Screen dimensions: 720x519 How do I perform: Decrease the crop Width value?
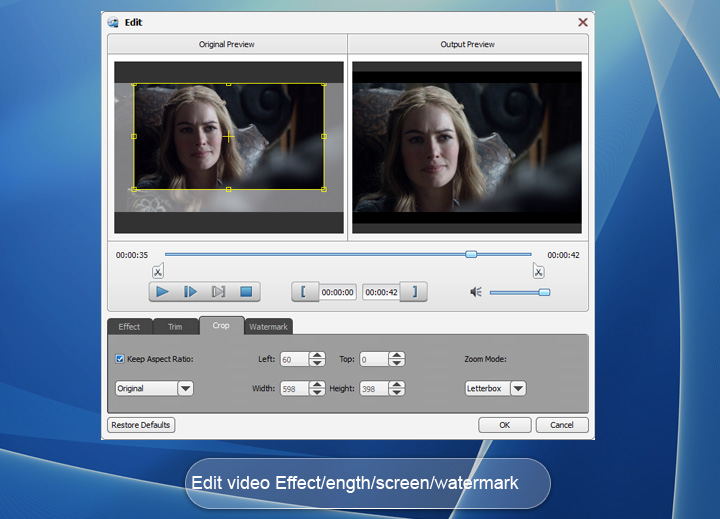click(317, 392)
